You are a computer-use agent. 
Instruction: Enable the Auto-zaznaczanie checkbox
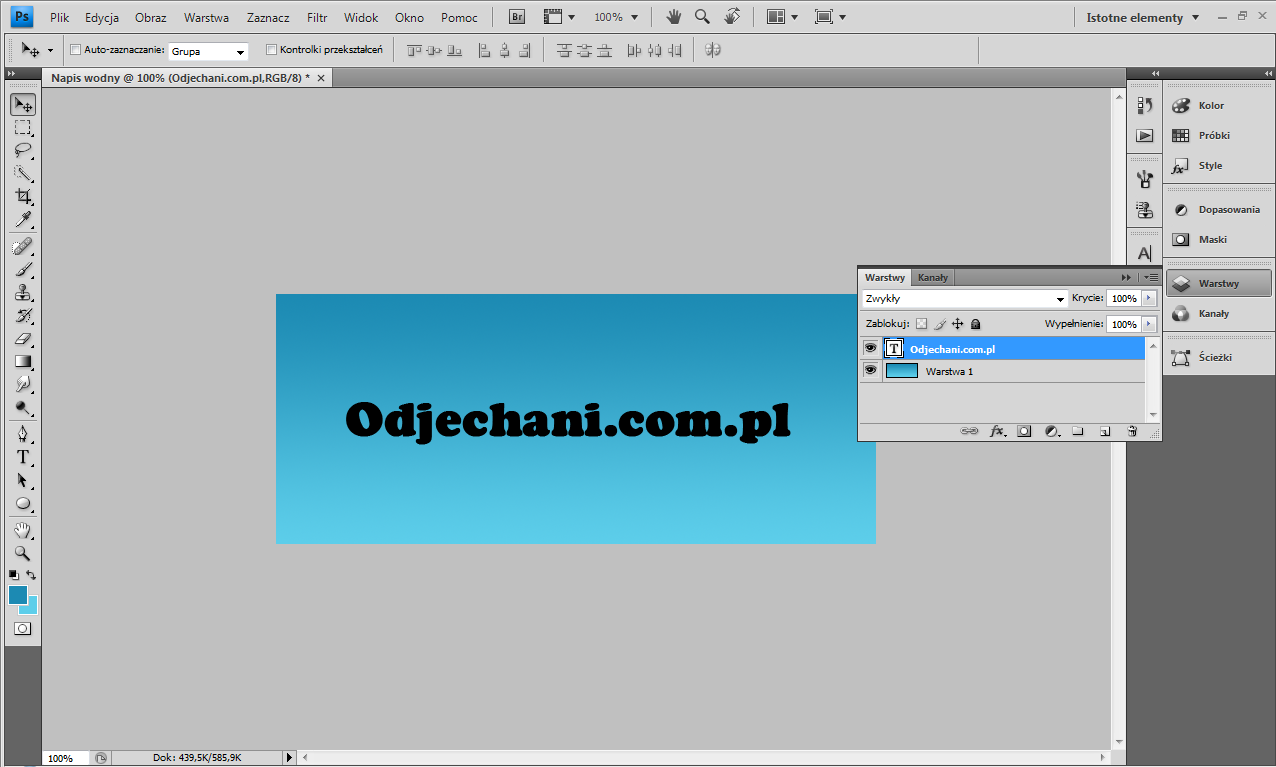(x=76, y=49)
